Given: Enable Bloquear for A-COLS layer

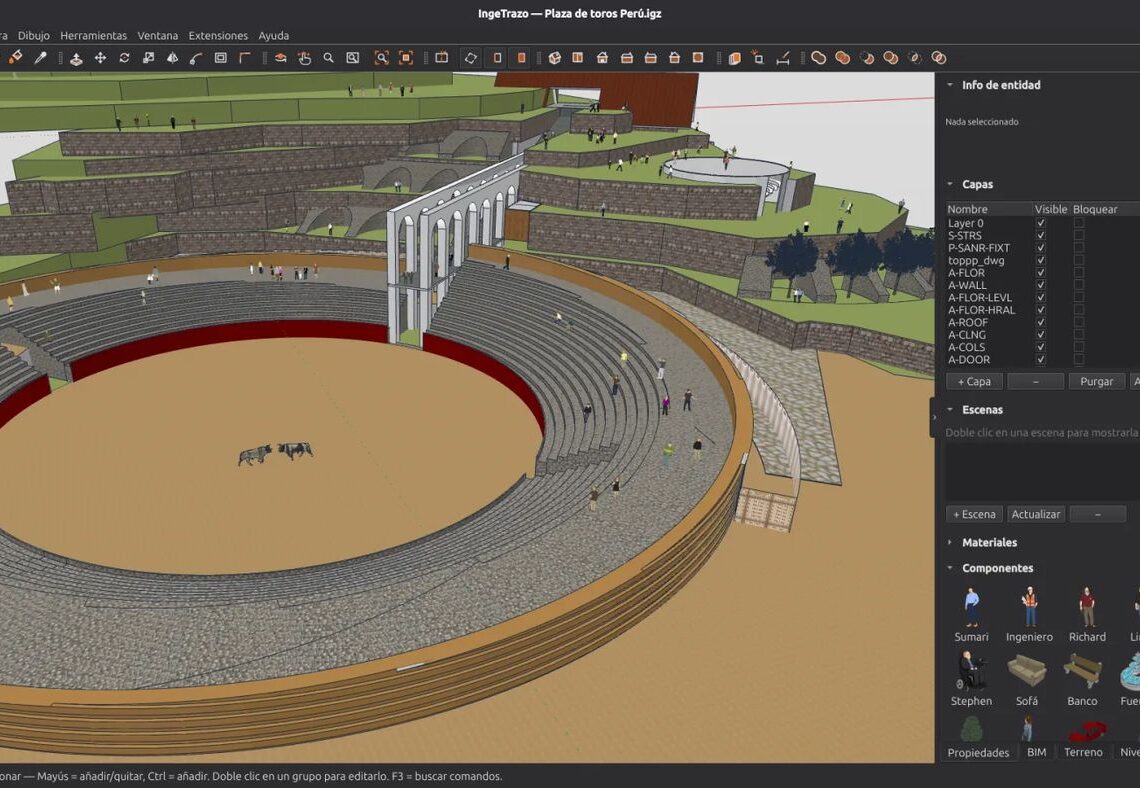Looking at the screenshot, I should point(1079,347).
